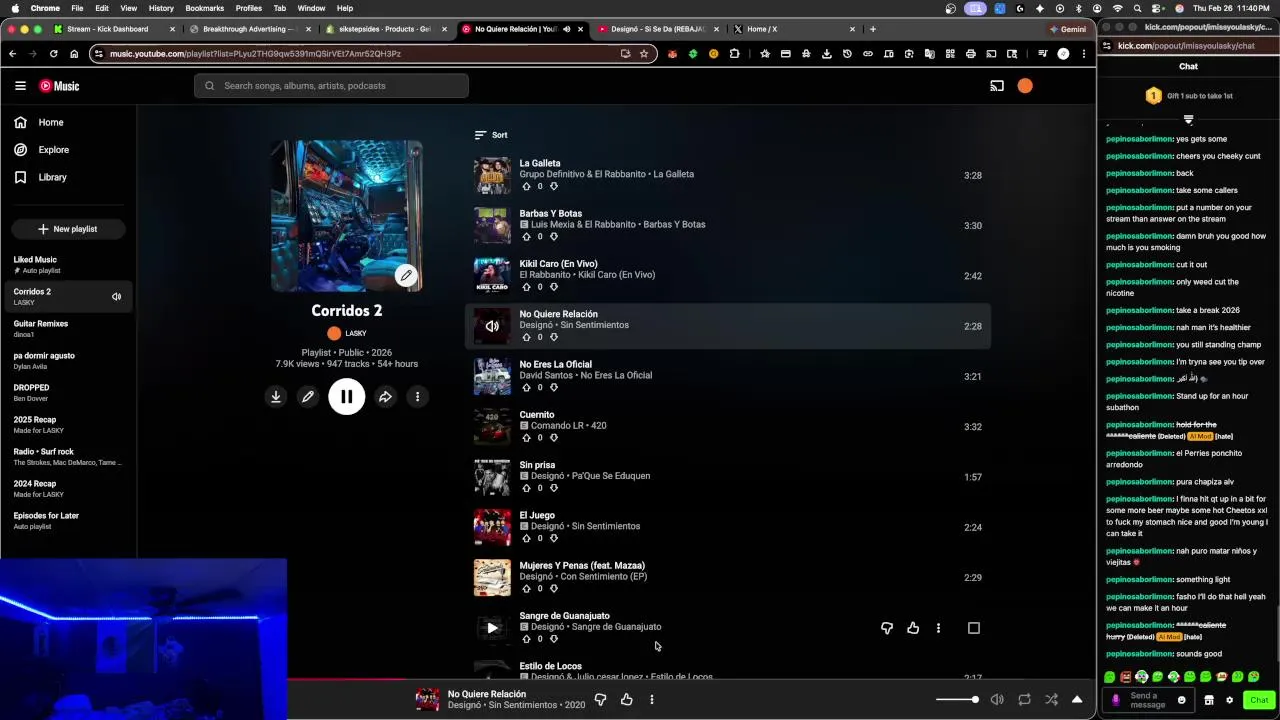Toggle repeat mode in player bar
This screenshot has height=720, width=1280.
(1025, 700)
